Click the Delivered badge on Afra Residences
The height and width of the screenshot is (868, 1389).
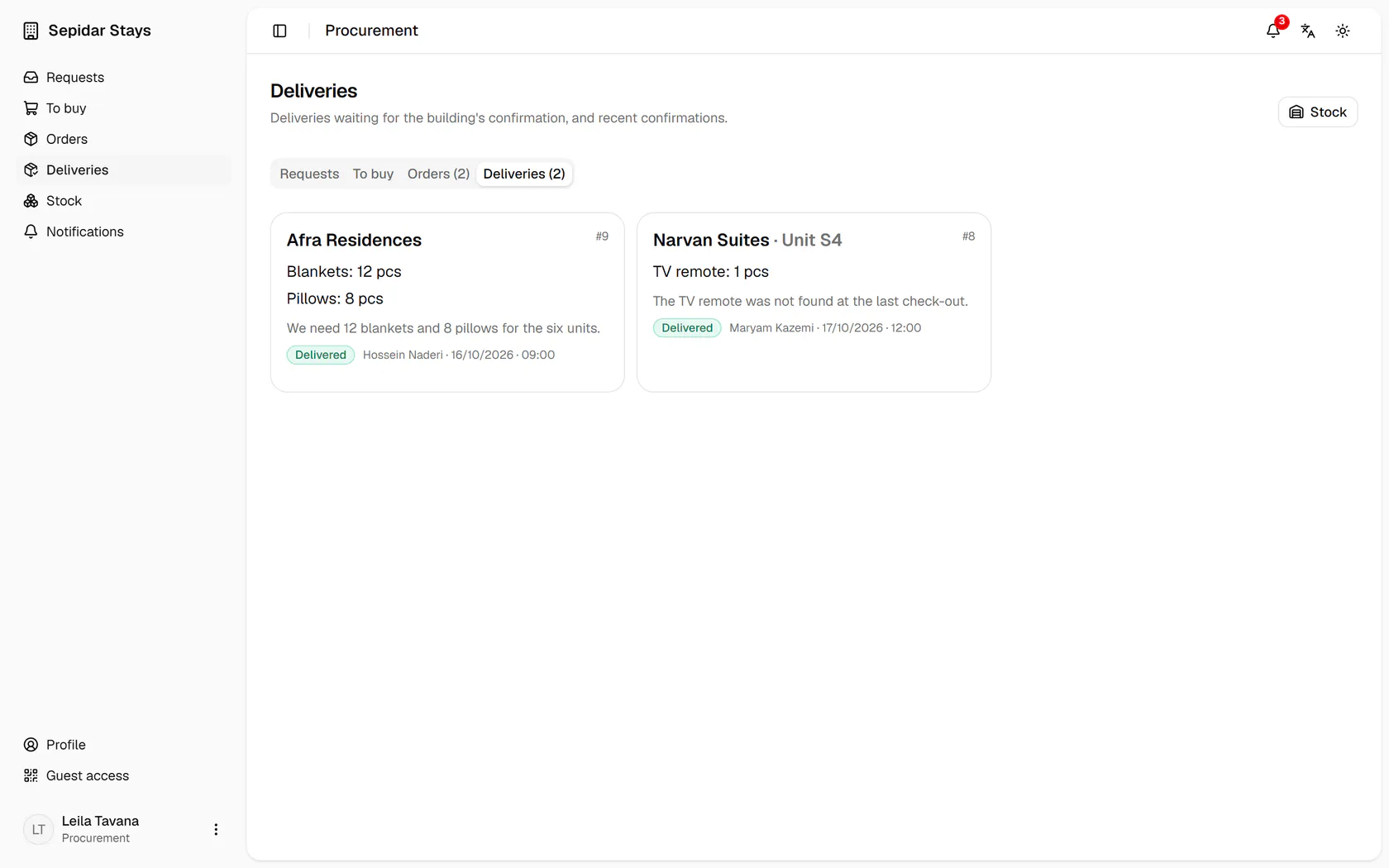(x=321, y=355)
